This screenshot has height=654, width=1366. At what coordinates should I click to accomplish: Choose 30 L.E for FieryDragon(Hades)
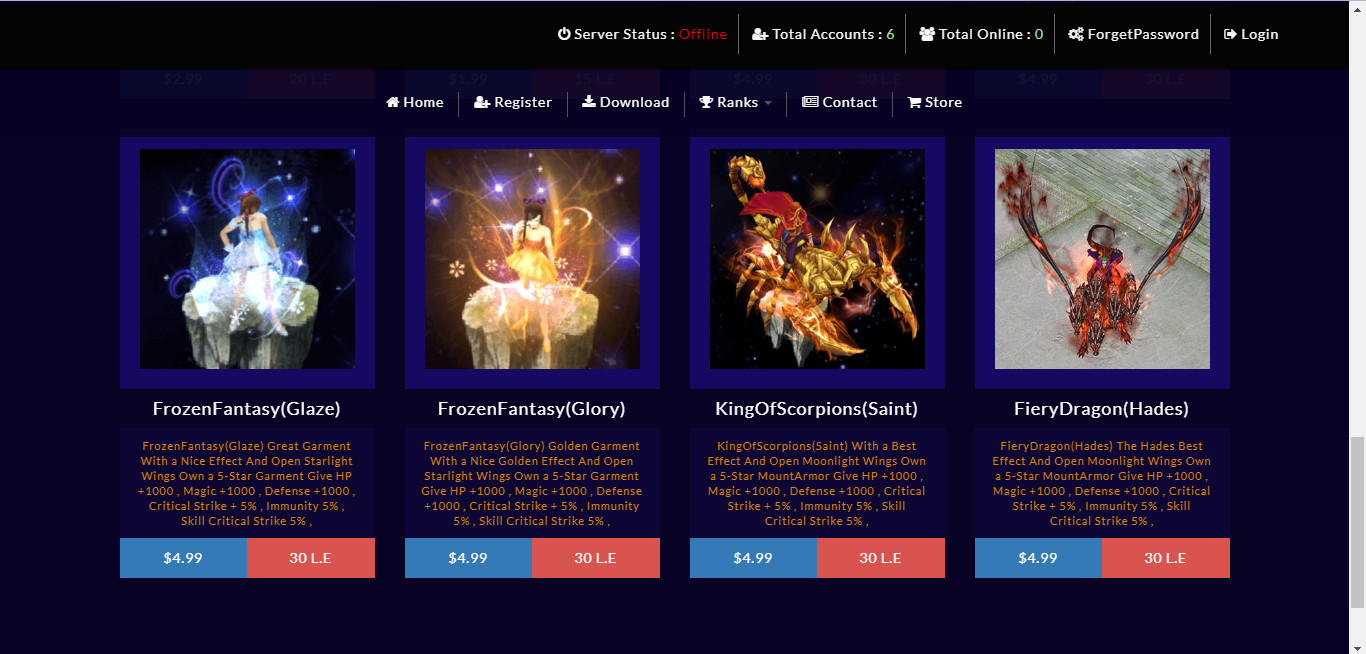1166,558
